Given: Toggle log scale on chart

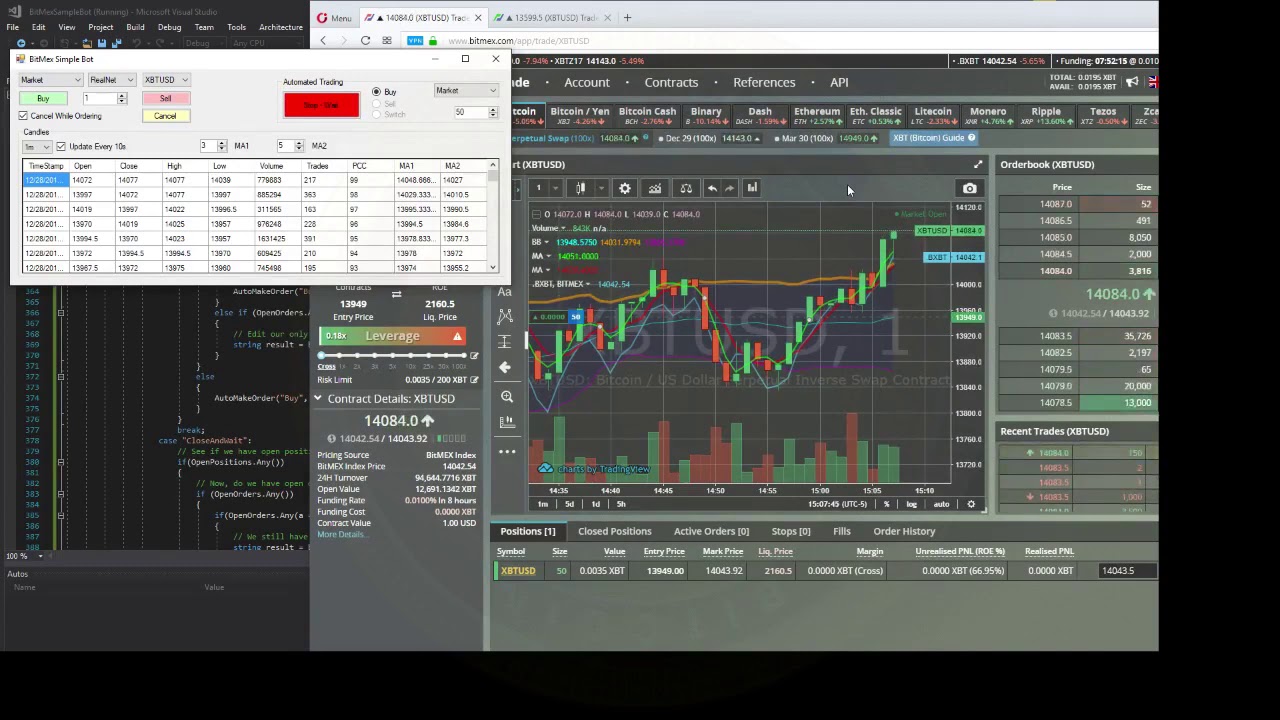Looking at the screenshot, I should click(911, 504).
